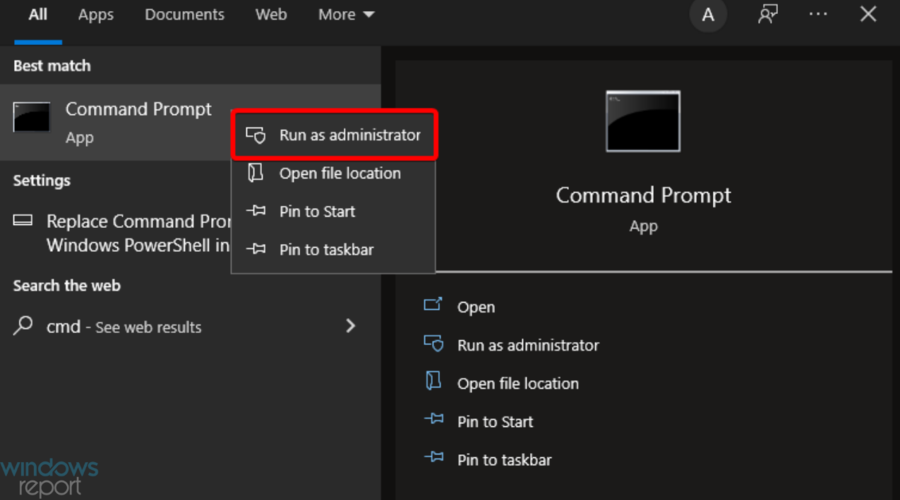Click Run as administrator in preview pane
The width and height of the screenshot is (900, 500).
pos(528,346)
